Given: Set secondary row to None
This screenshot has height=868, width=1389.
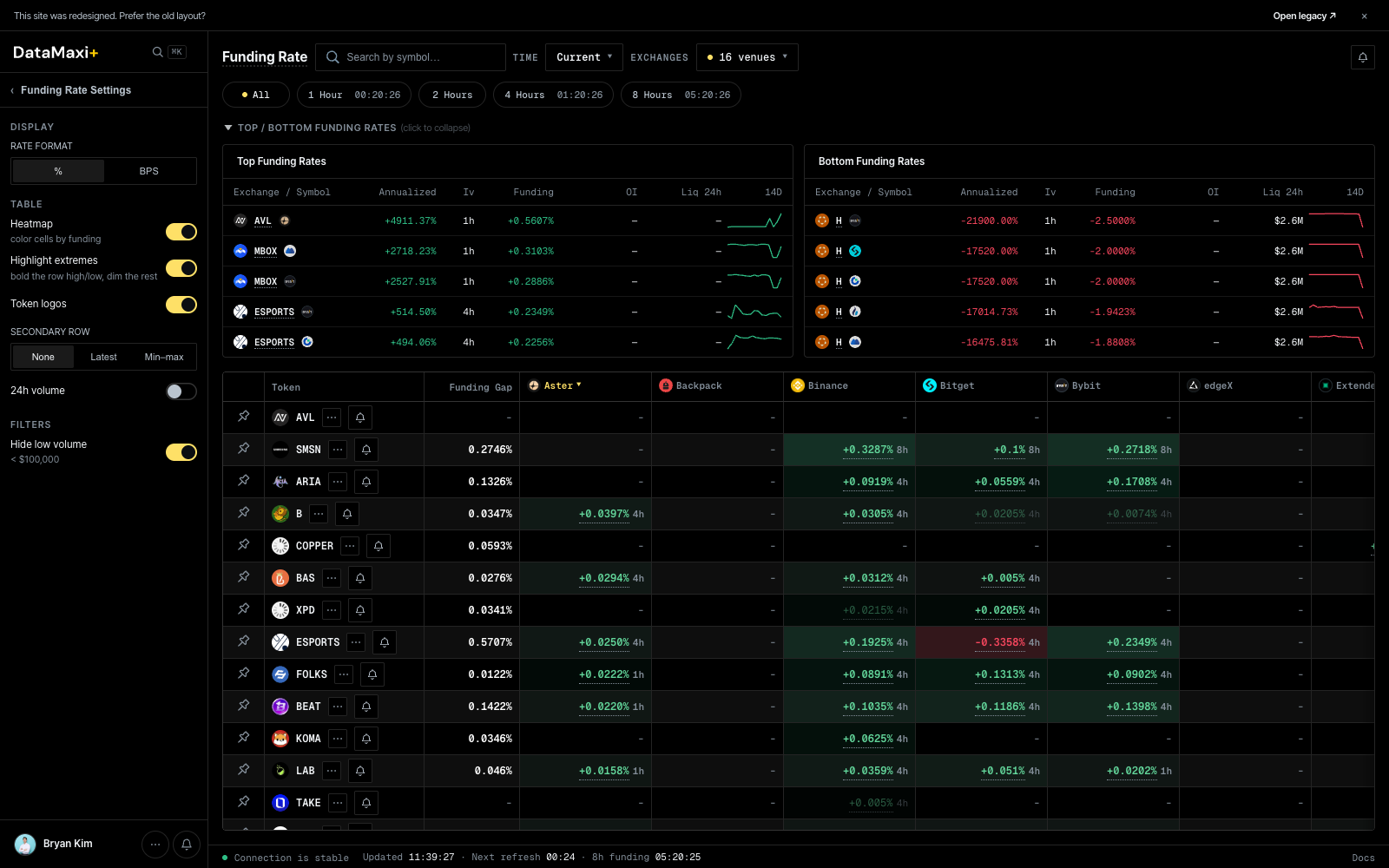Looking at the screenshot, I should tap(43, 357).
